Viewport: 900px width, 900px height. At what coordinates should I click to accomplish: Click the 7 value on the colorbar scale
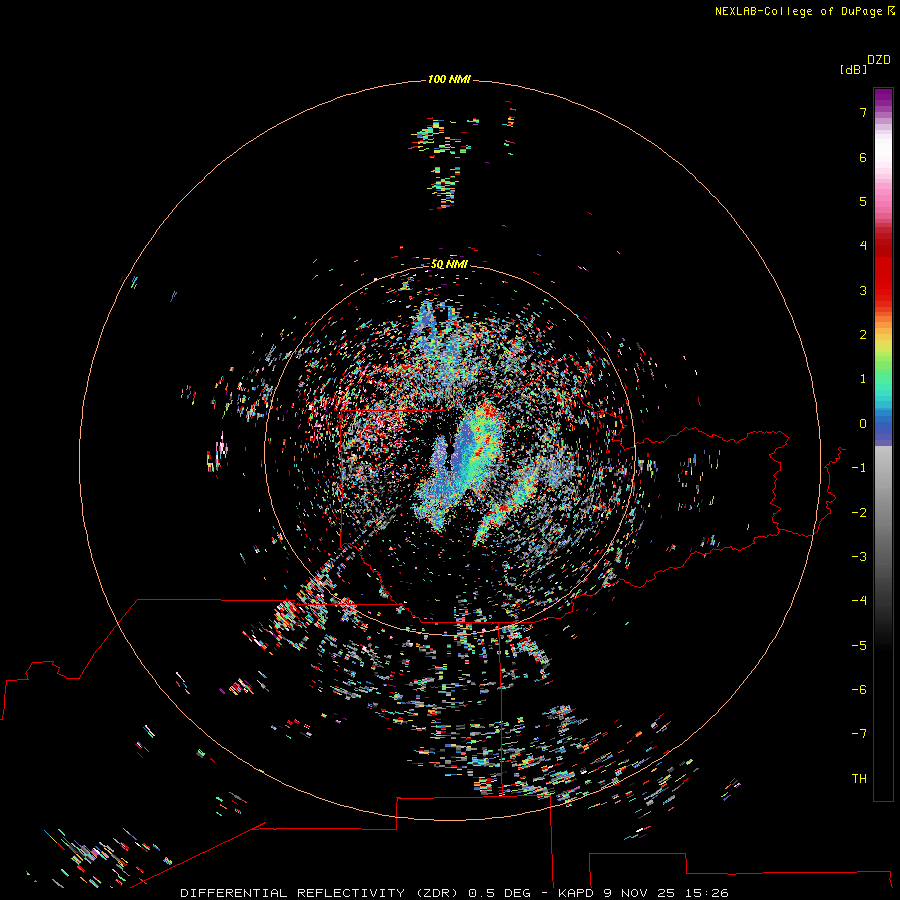(x=863, y=112)
